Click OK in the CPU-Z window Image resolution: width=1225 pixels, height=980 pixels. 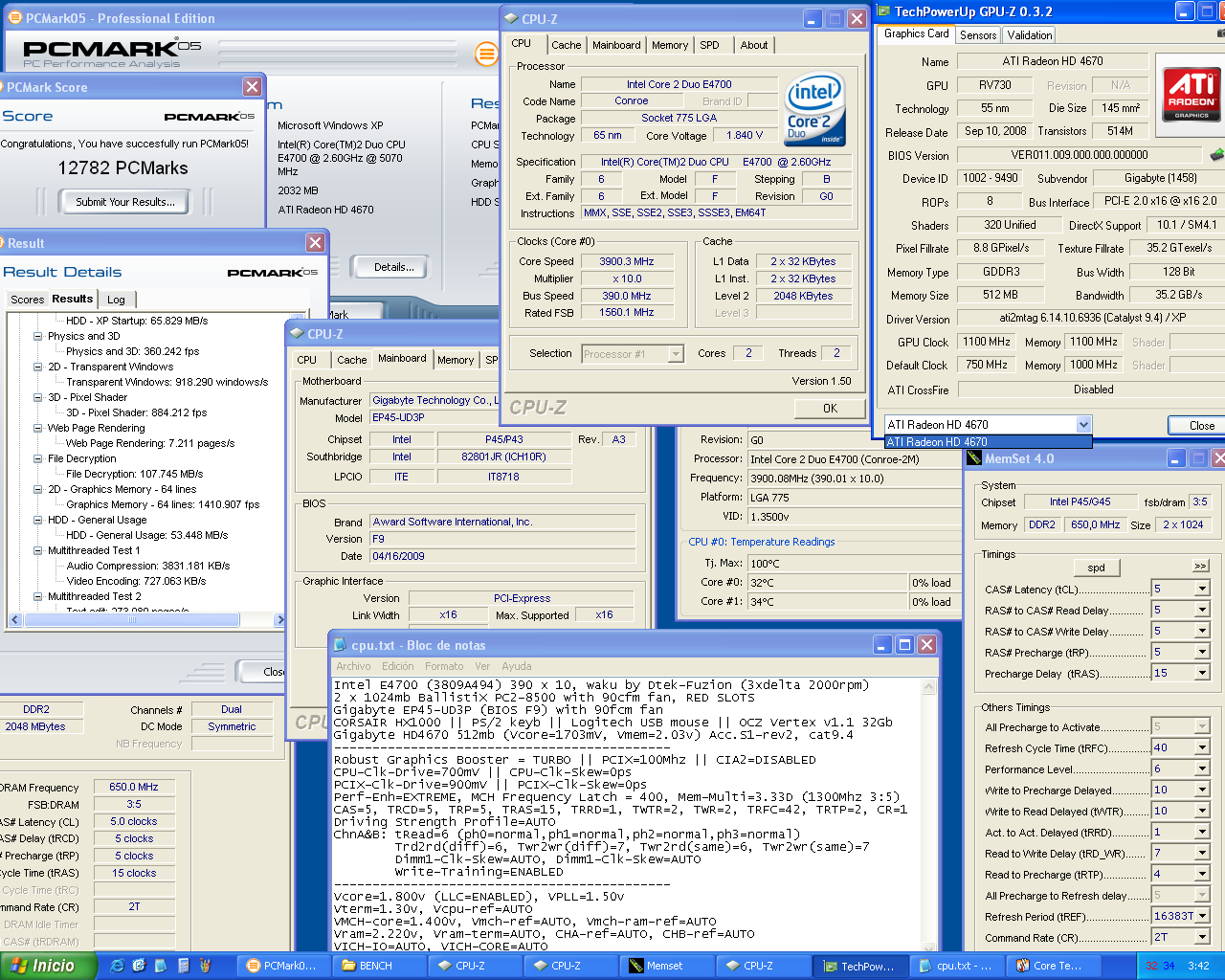pos(830,408)
